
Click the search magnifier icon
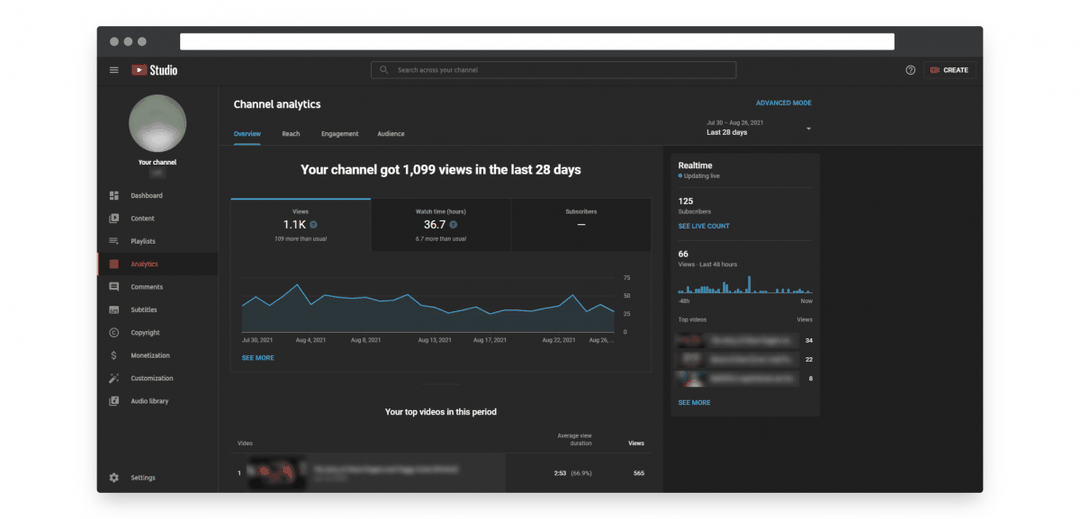tap(384, 70)
